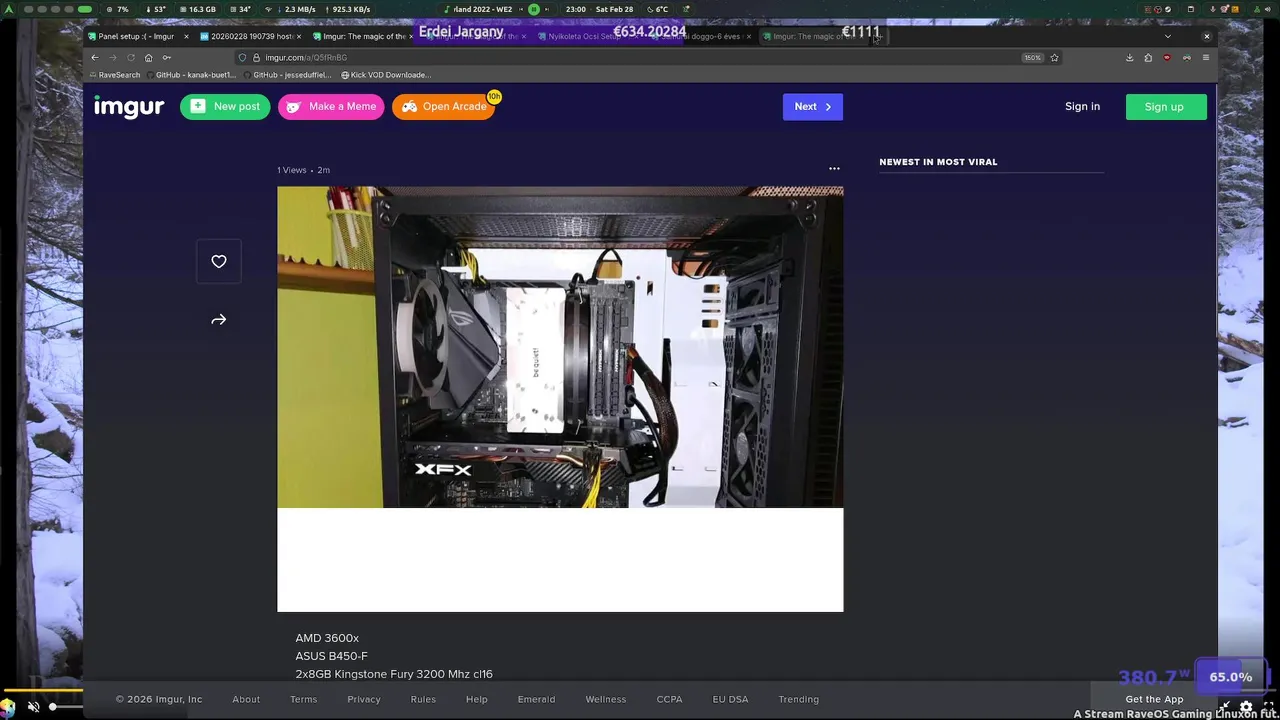Click the 16.3 GB memory indicator in top panel
The image size is (1280, 720).
point(196,9)
